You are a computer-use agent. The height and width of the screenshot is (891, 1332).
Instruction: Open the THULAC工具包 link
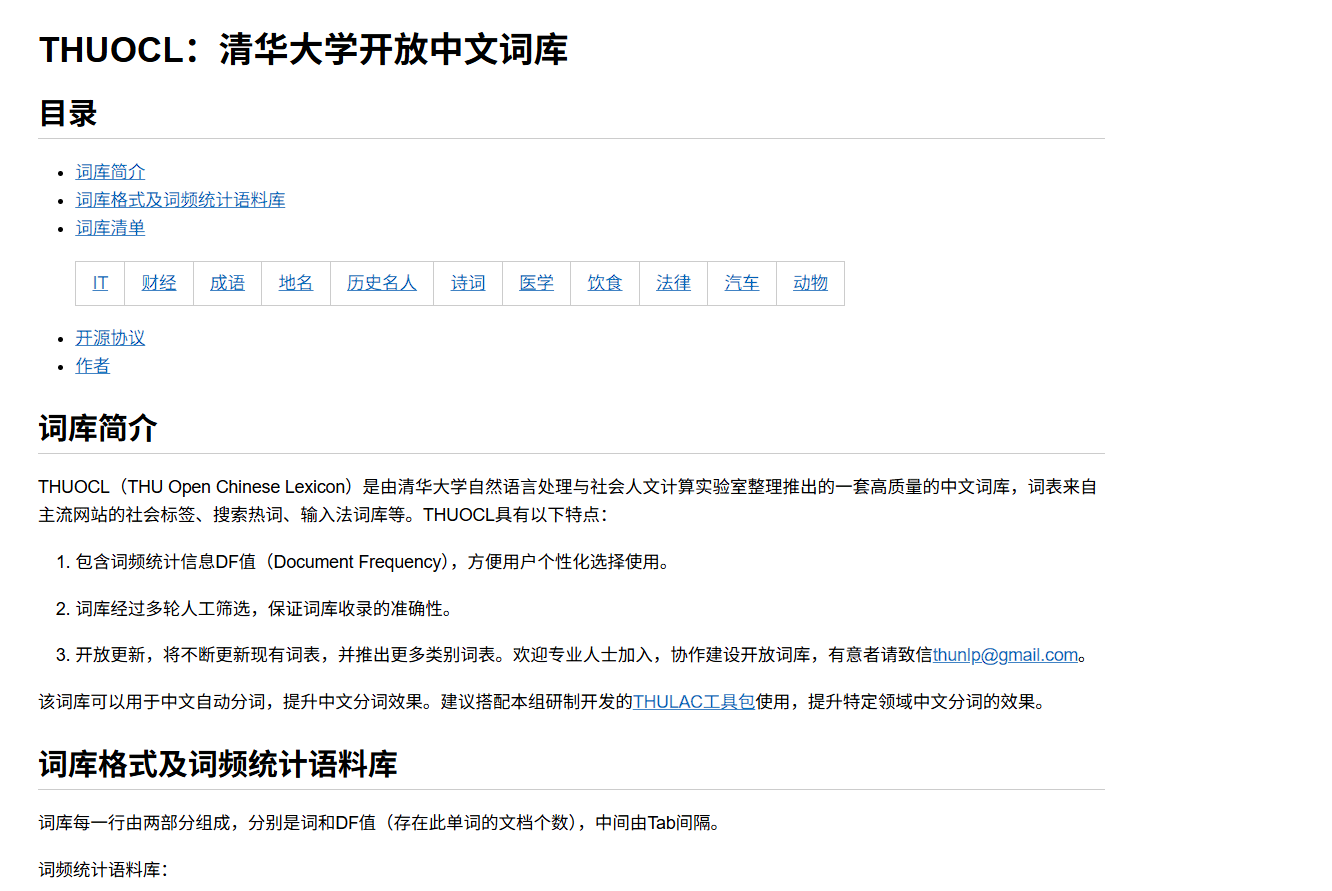(x=694, y=702)
